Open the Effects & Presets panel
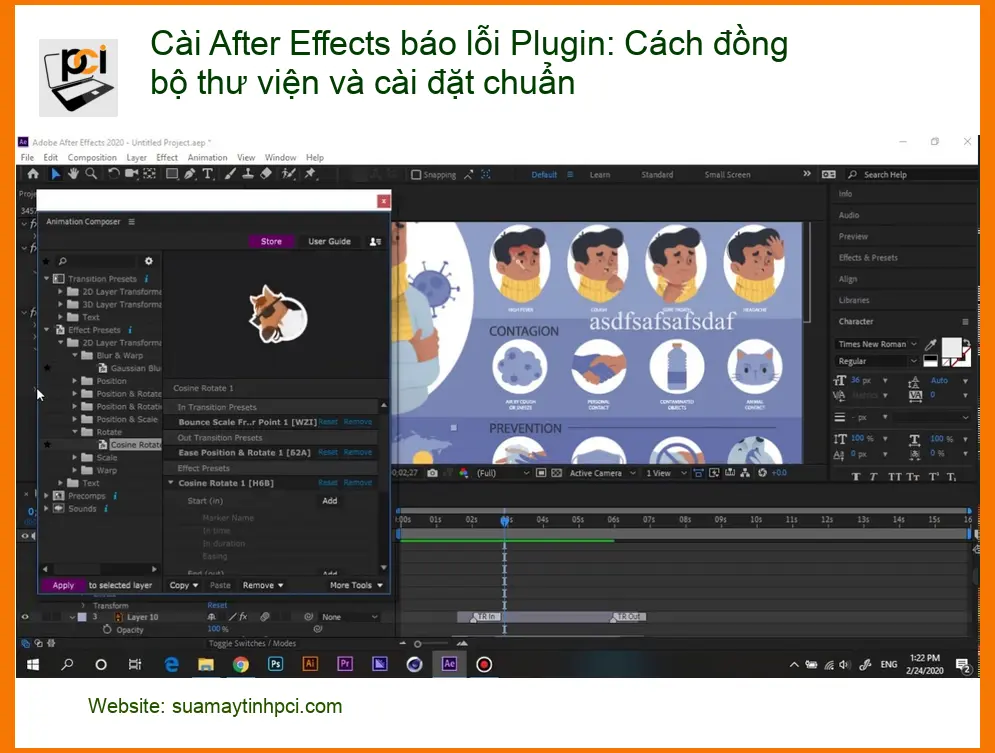 click(x=868, y=258)
